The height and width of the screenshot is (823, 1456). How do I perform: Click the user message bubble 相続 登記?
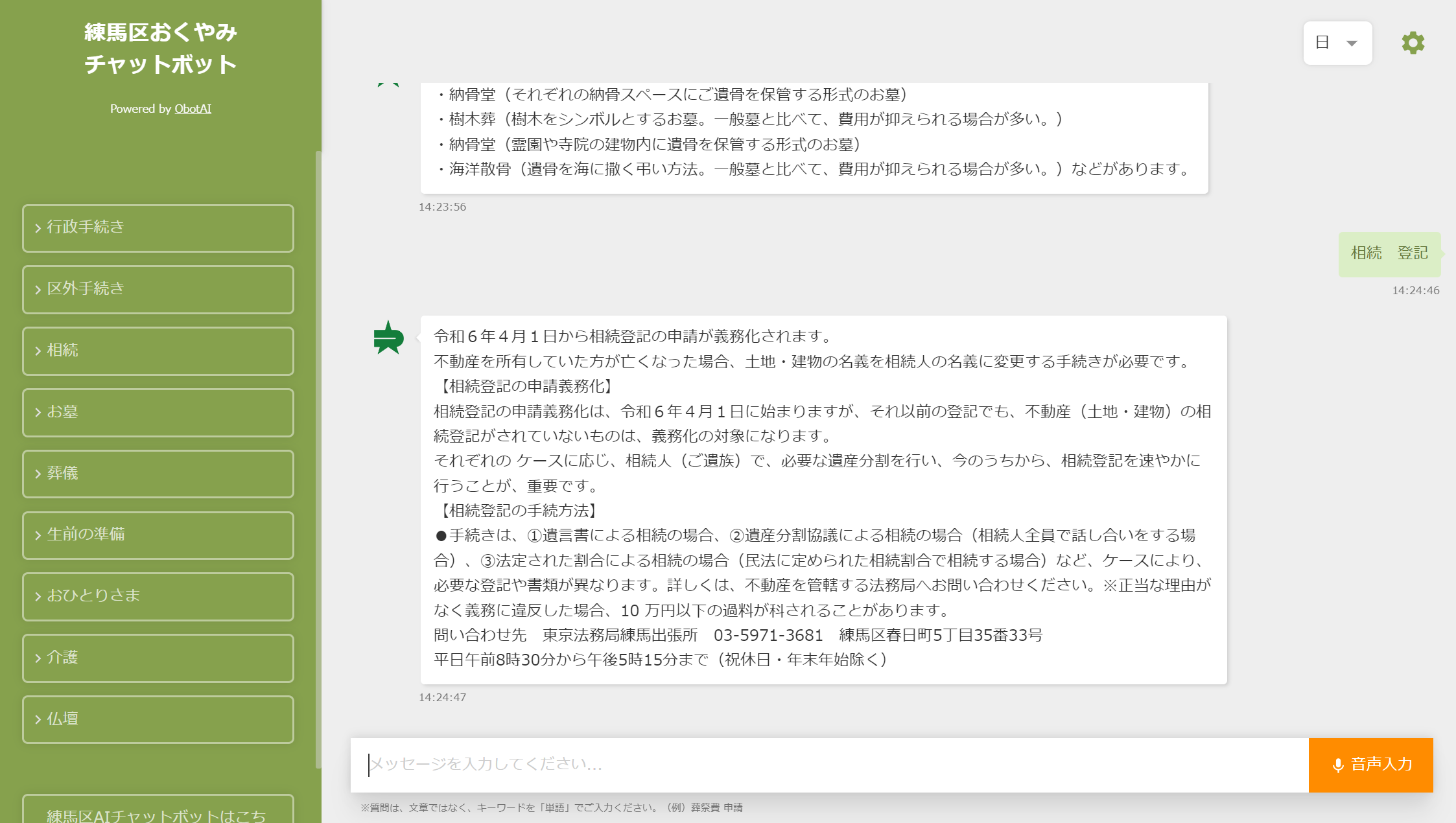pyautogui.click(x=1389, y=253)
